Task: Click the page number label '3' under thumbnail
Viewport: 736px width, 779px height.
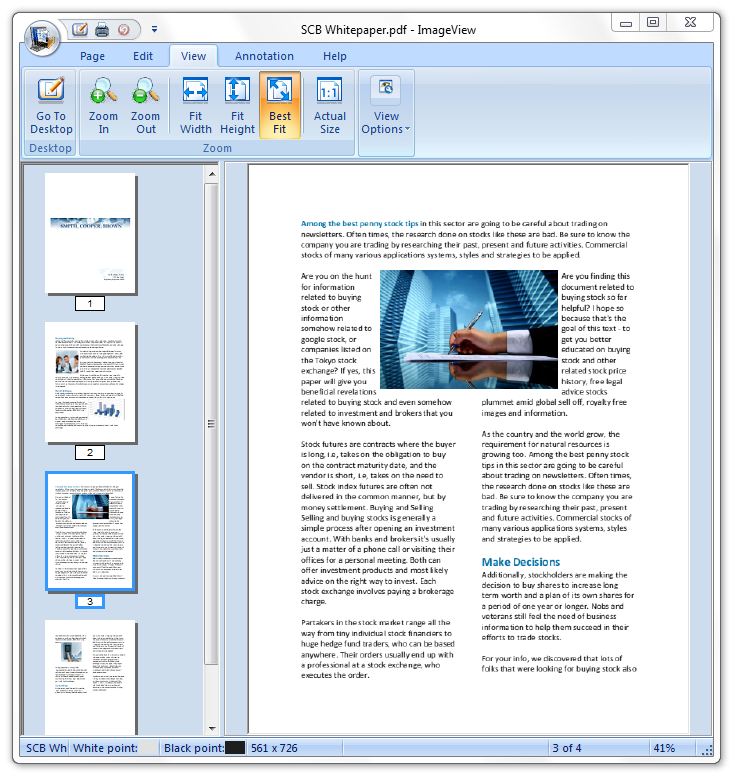Action: (x=90, y=601)
